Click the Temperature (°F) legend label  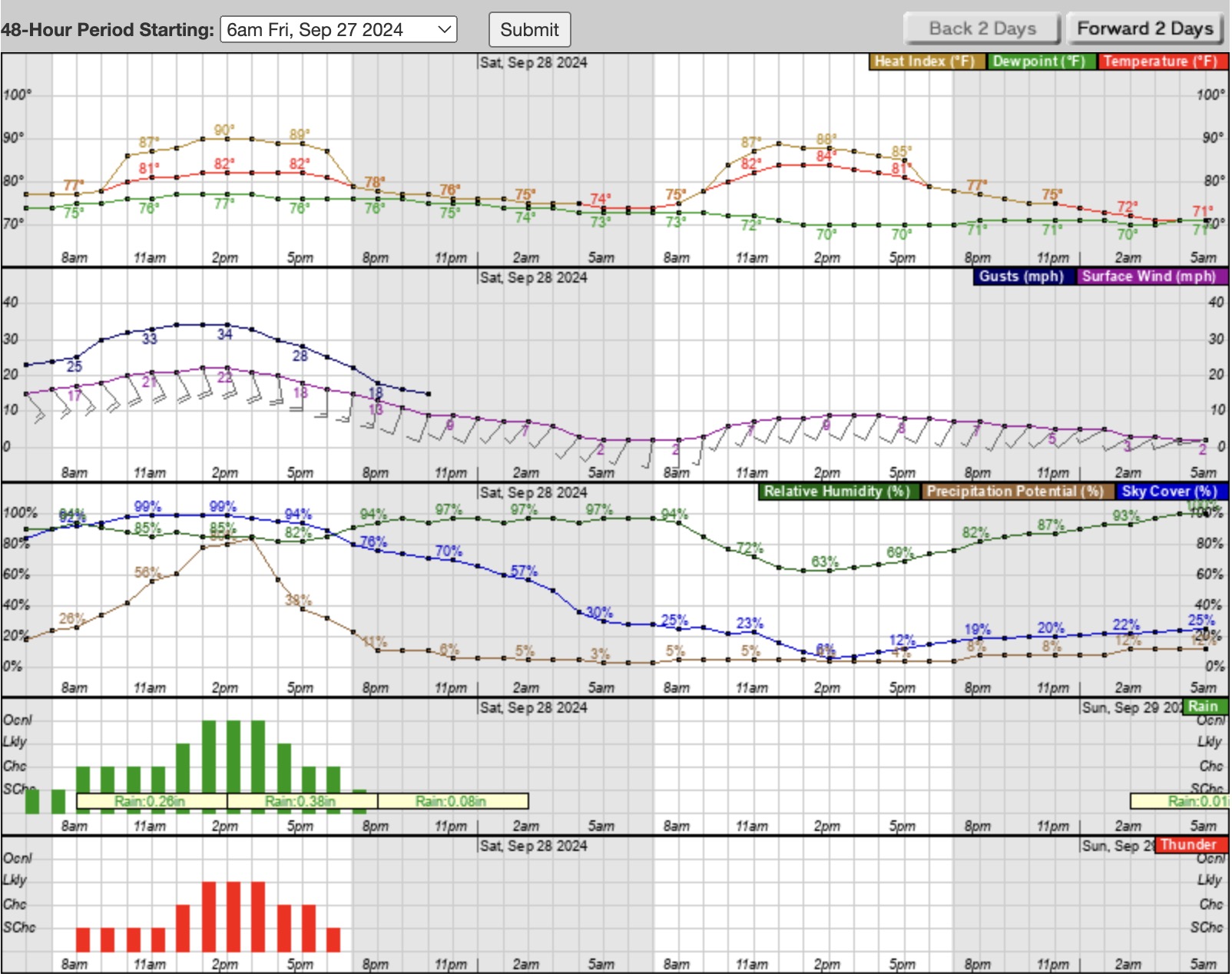pyautogui.click(x=1162, y=61)
